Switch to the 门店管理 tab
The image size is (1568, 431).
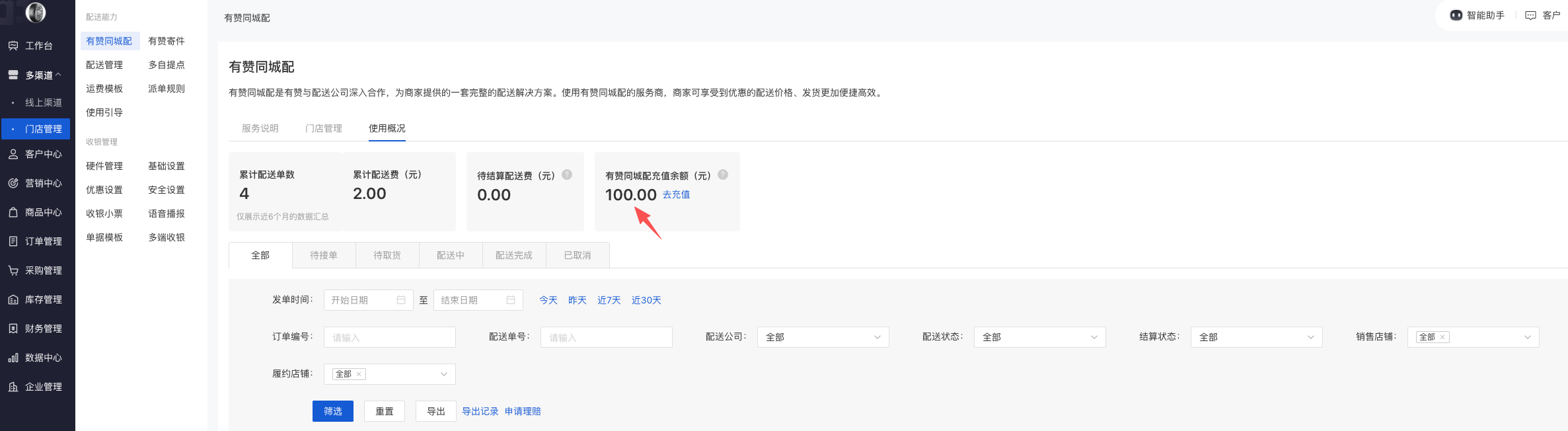[x=324, y=128]
